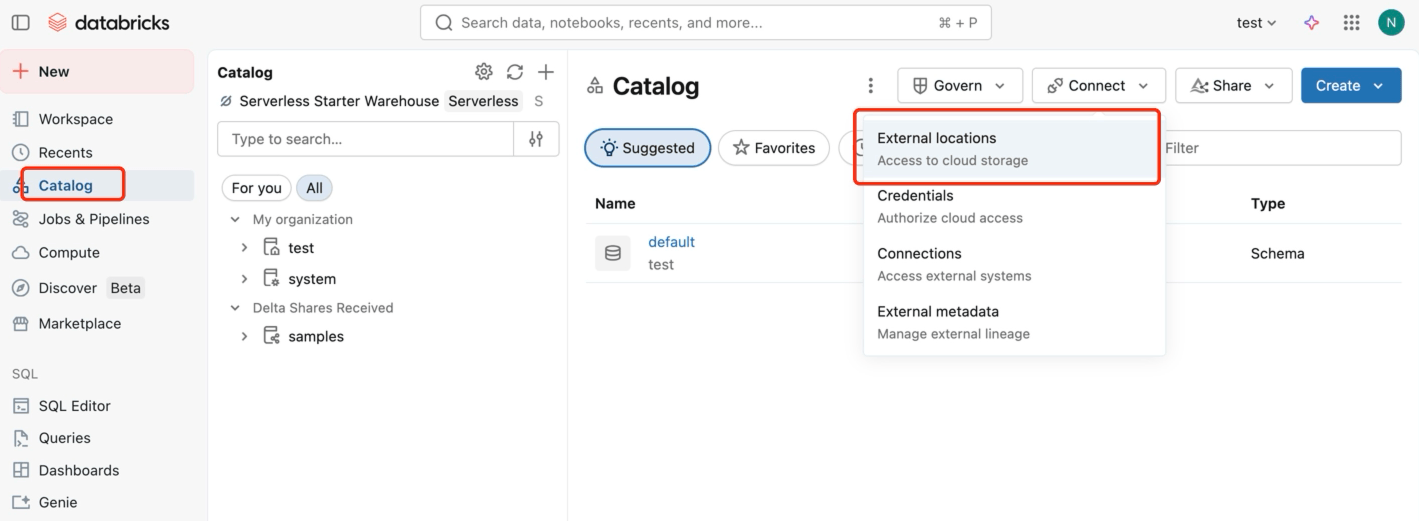This screenshot has width=1419, height=521.
Task: Open the apps grid icon
Action: point(1351,22)
